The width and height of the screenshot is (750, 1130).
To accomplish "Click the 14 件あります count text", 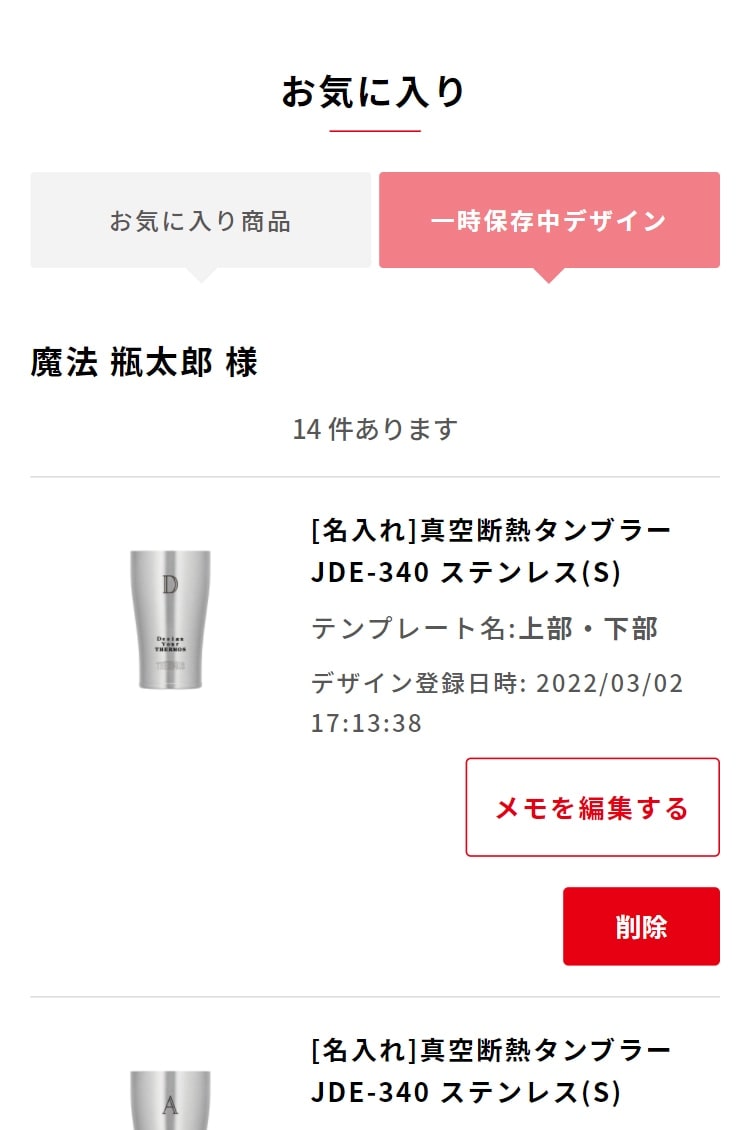I will pos(375,429).
